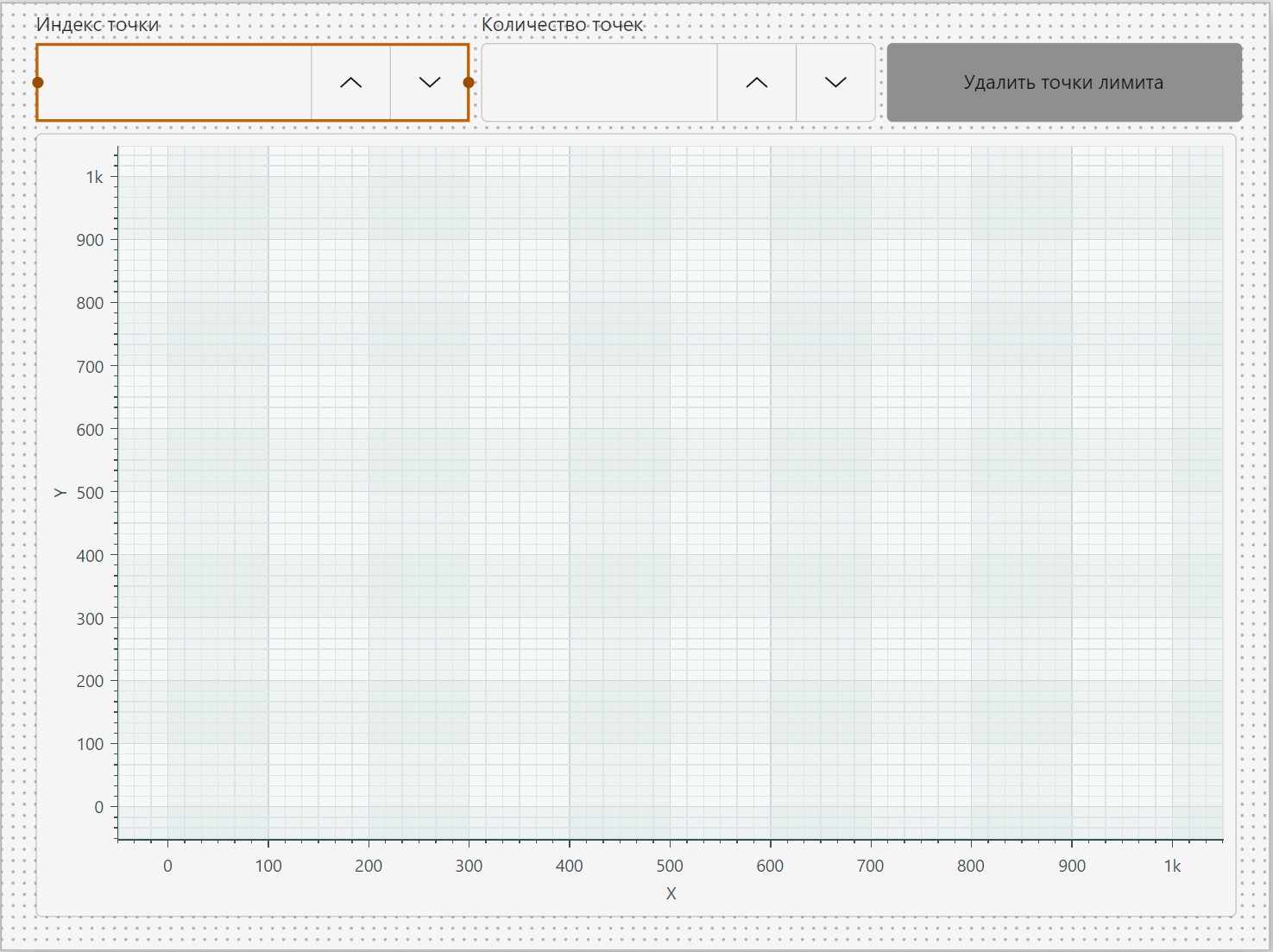Image resolution: width=1273 pixels, height=952 pixels.
Task: Click the down arrow of Индекс точки spinner
Action: pos(429,83)
